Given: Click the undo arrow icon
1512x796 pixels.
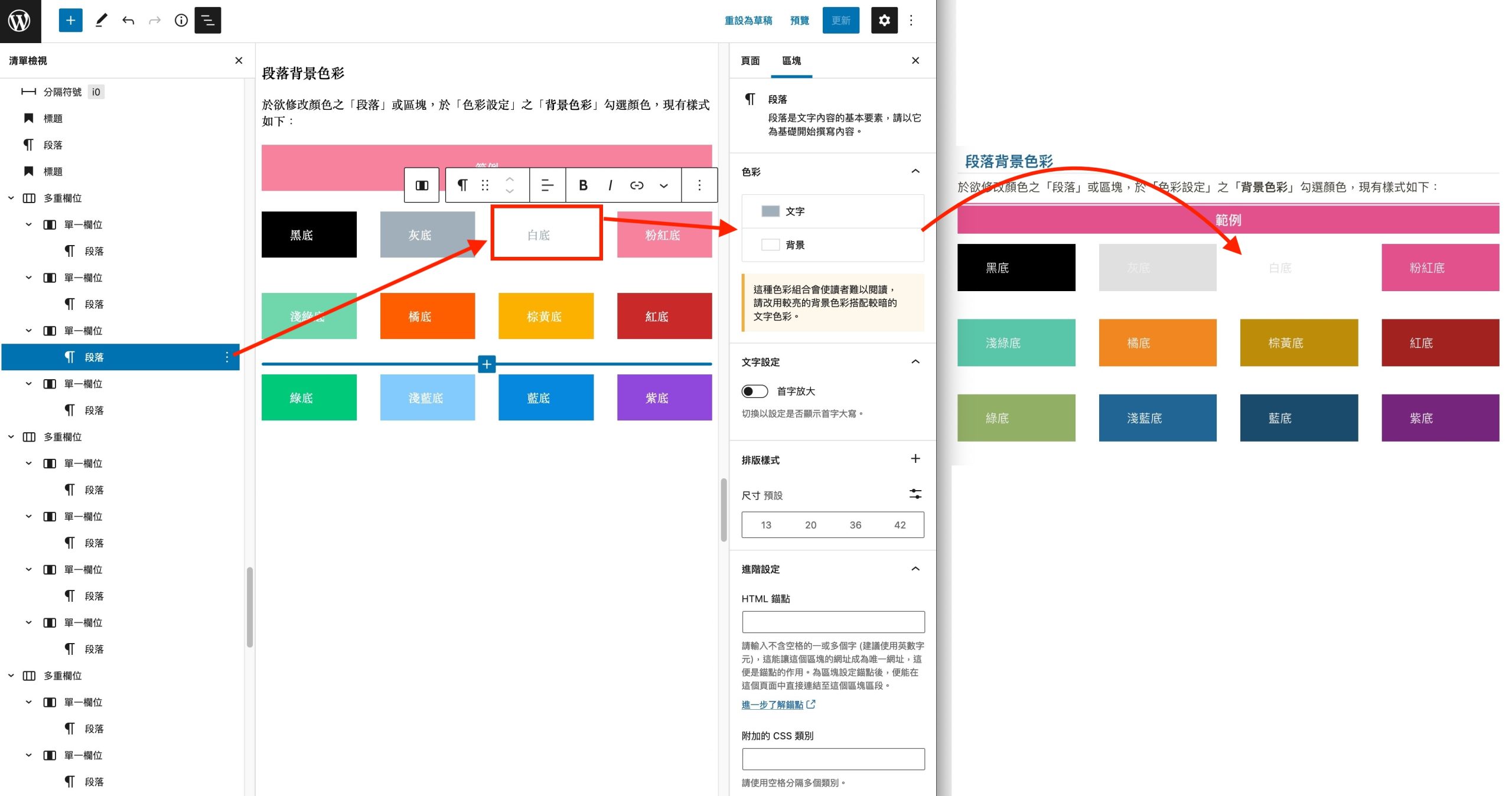Looking at the screenshot, I should point(128,21).
